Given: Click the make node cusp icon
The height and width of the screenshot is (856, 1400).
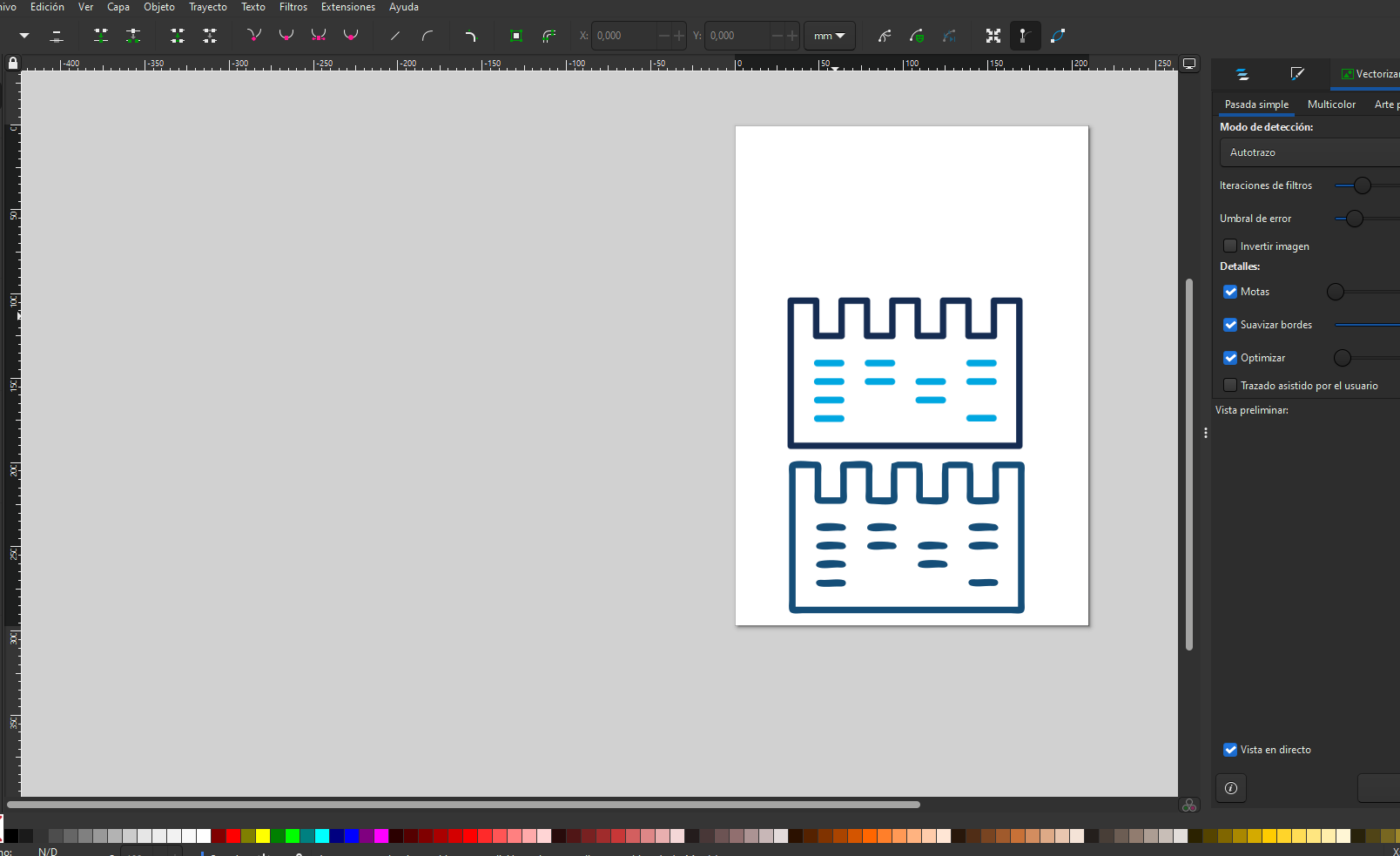Looking at the screenshot, I should coord(253,36).
